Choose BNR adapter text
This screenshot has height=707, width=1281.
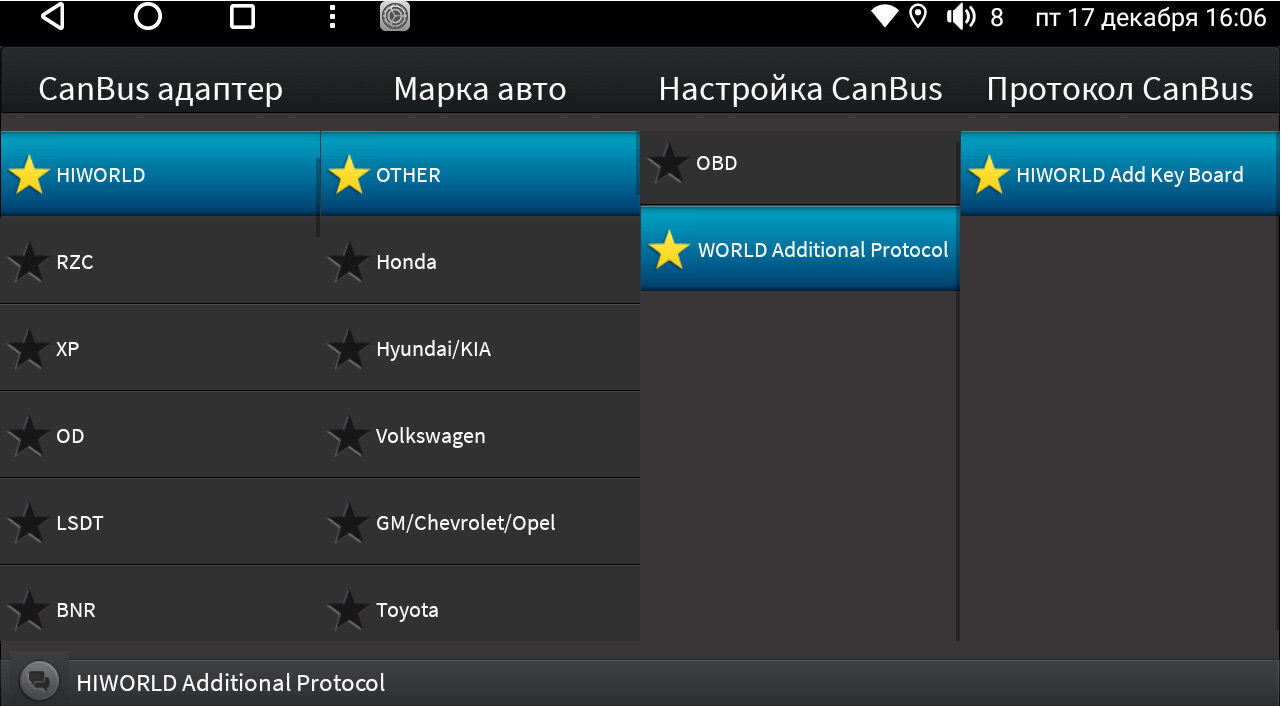(76, 610)
